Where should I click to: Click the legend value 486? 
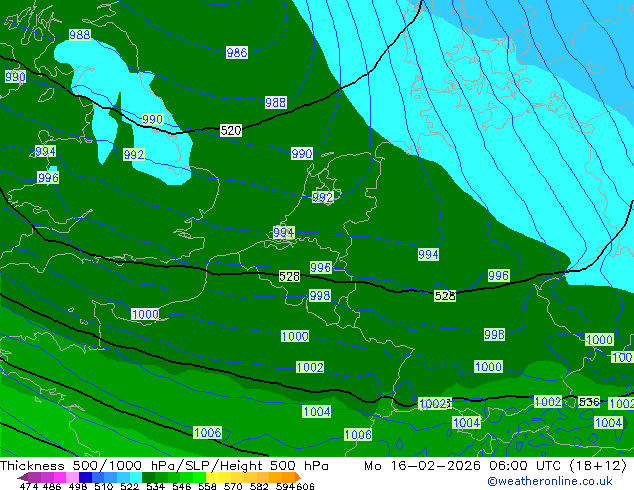pyautogui.click(x=52, y=486)
